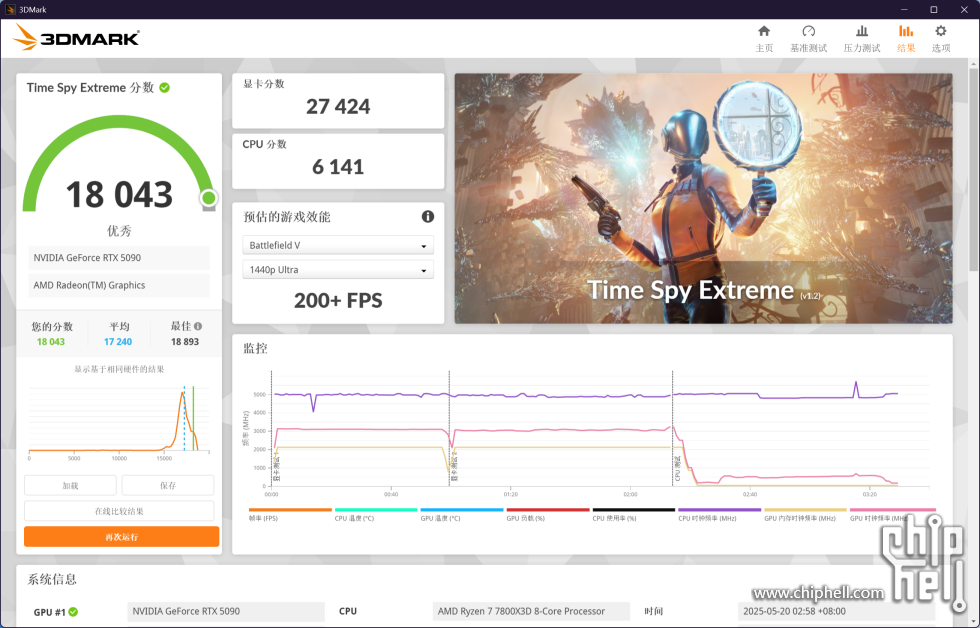Viewport: 980px width, 628px height.
Task: Minimize the 3DMark window
Action: point(904,9)
